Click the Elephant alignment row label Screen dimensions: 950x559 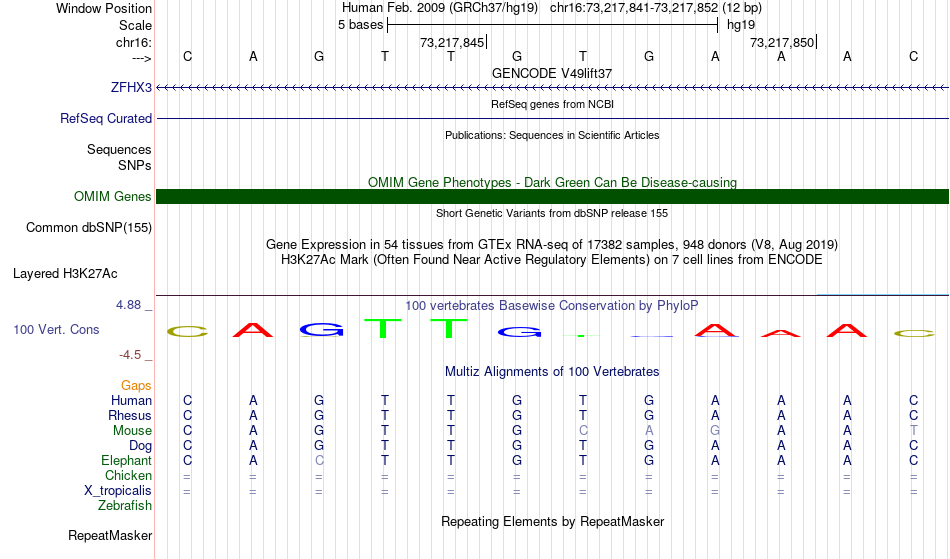126,460
